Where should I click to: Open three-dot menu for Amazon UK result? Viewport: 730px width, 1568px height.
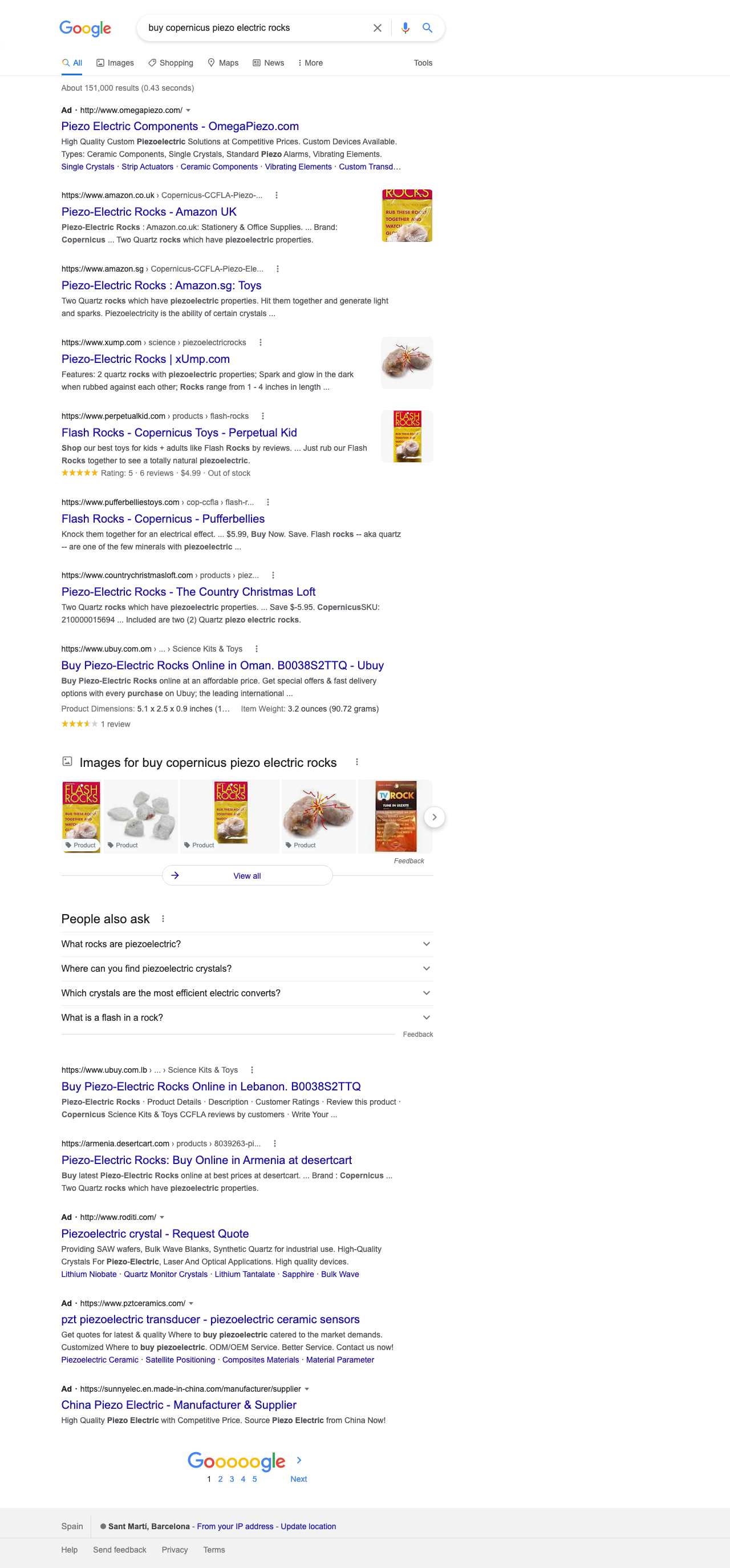tap(276, 195)
